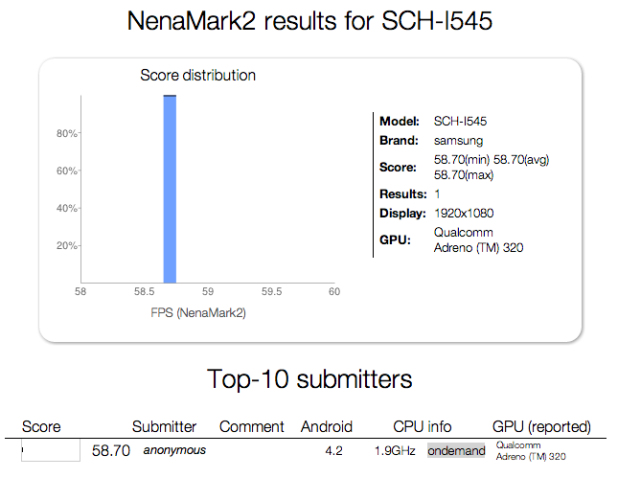This screenshot has height=478, width=618.
Task: Click the Score distribution chart title
Action: 197,75
